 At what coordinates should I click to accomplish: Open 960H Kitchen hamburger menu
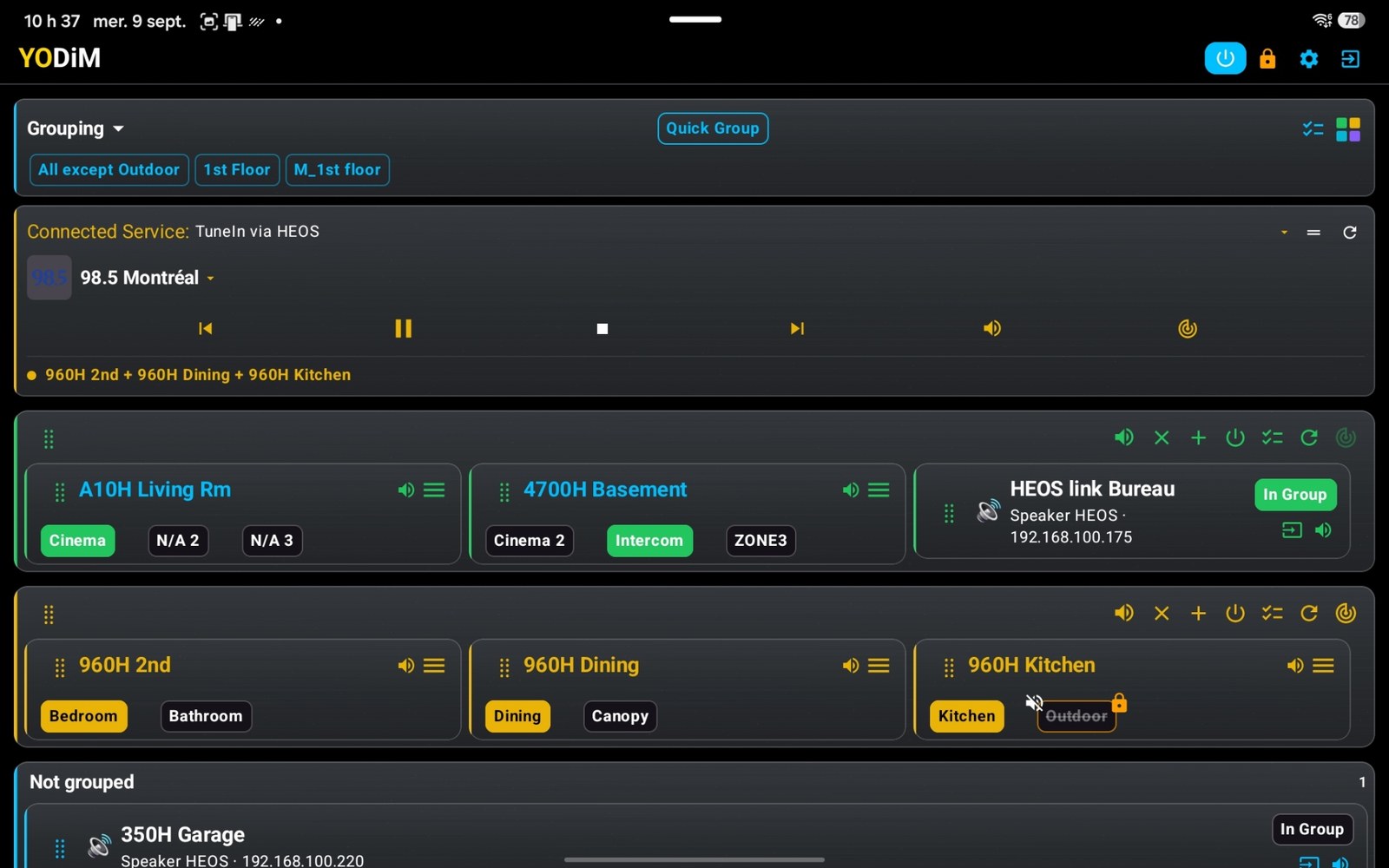coord(1323,666)
